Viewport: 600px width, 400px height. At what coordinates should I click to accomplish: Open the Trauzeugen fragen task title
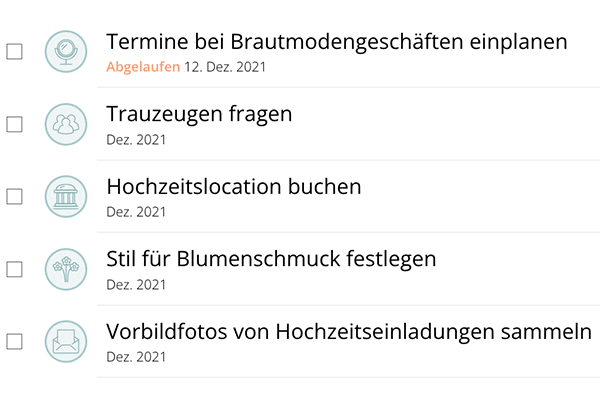click(x=199, y=114)
